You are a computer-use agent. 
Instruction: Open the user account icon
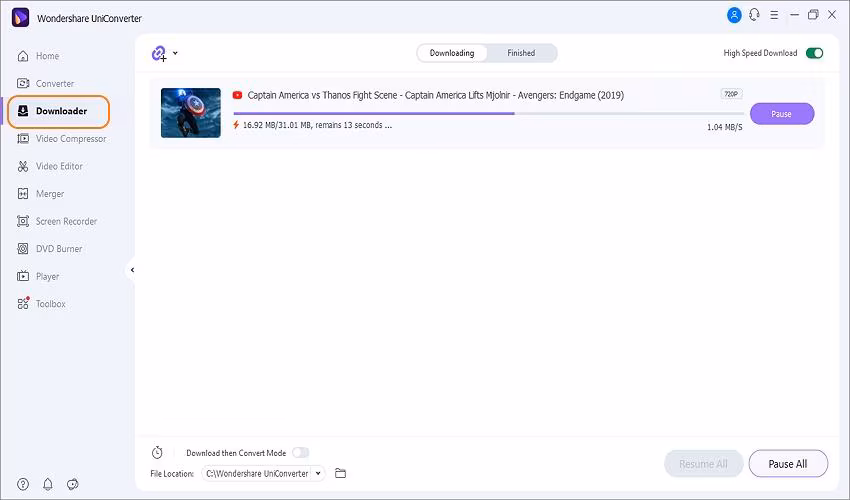click(x=734, y=15)
